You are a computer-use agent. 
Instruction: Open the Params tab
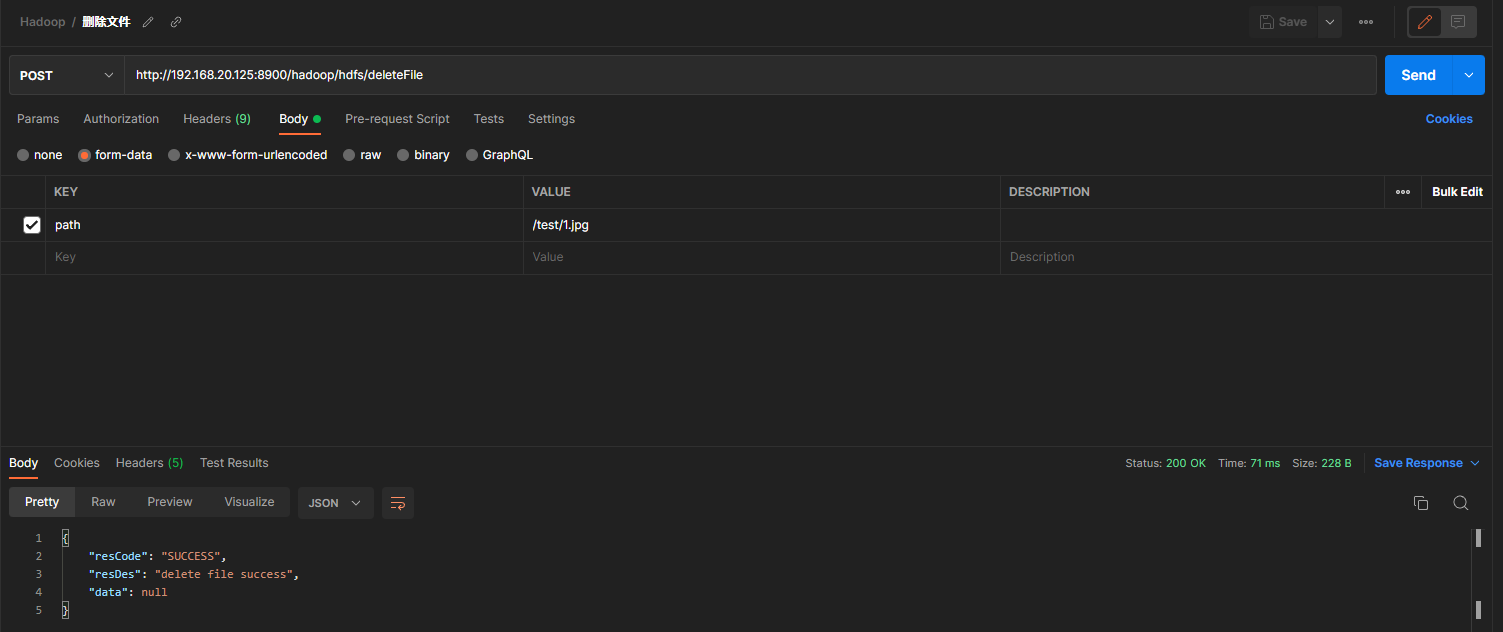38,119
